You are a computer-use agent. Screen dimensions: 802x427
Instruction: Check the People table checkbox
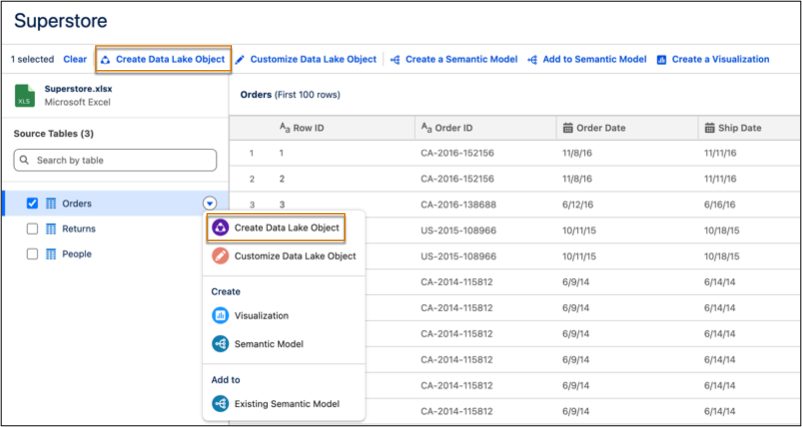pos(32,254)
